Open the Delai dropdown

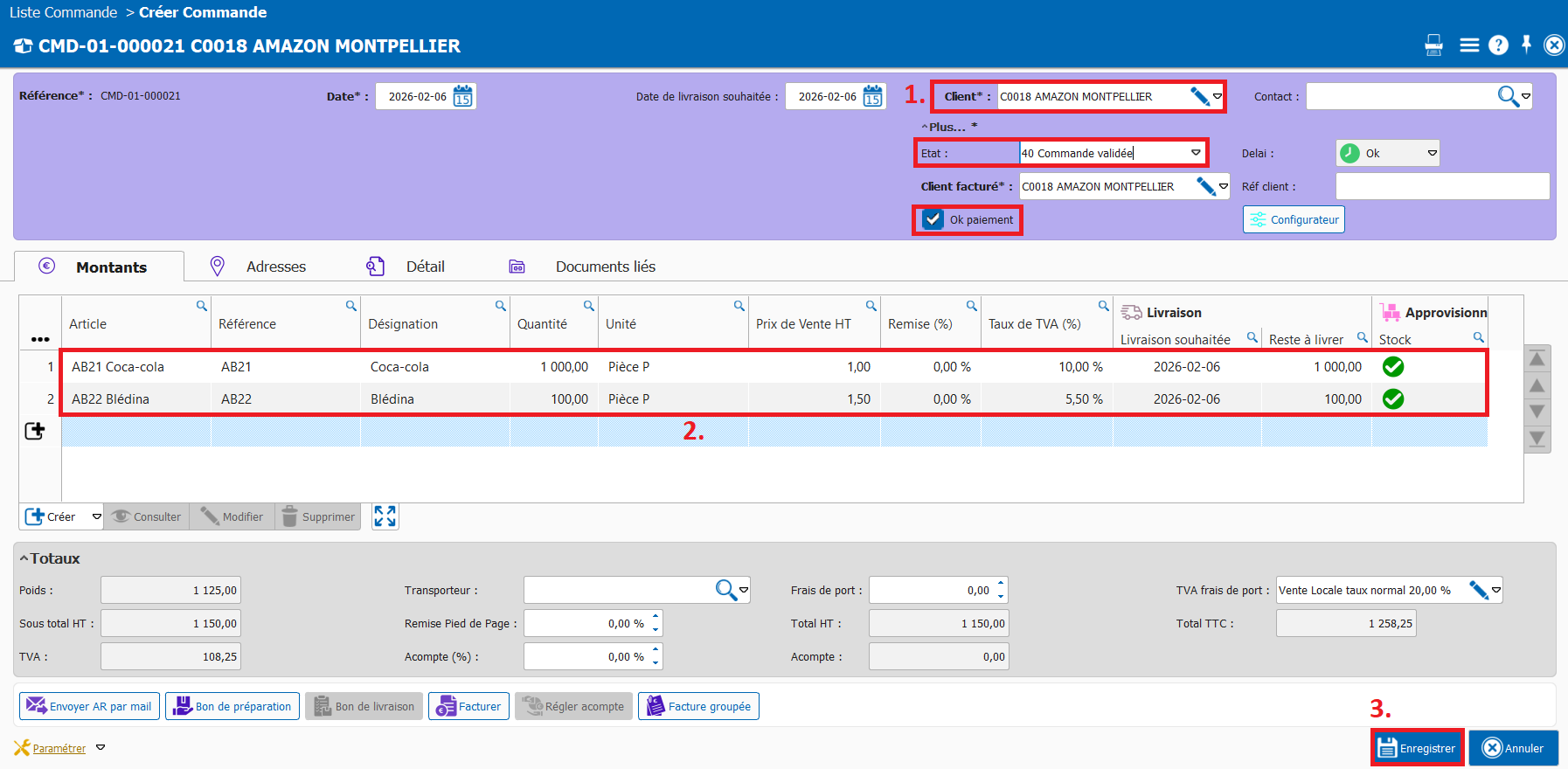click(1432, 153)
